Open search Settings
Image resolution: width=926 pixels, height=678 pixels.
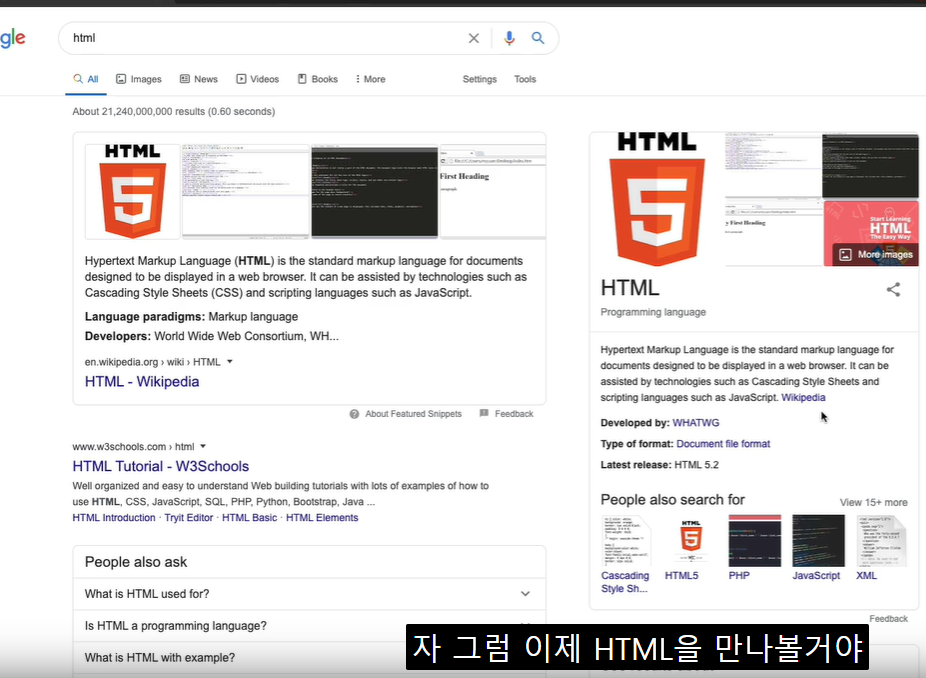tap(480, 79)
